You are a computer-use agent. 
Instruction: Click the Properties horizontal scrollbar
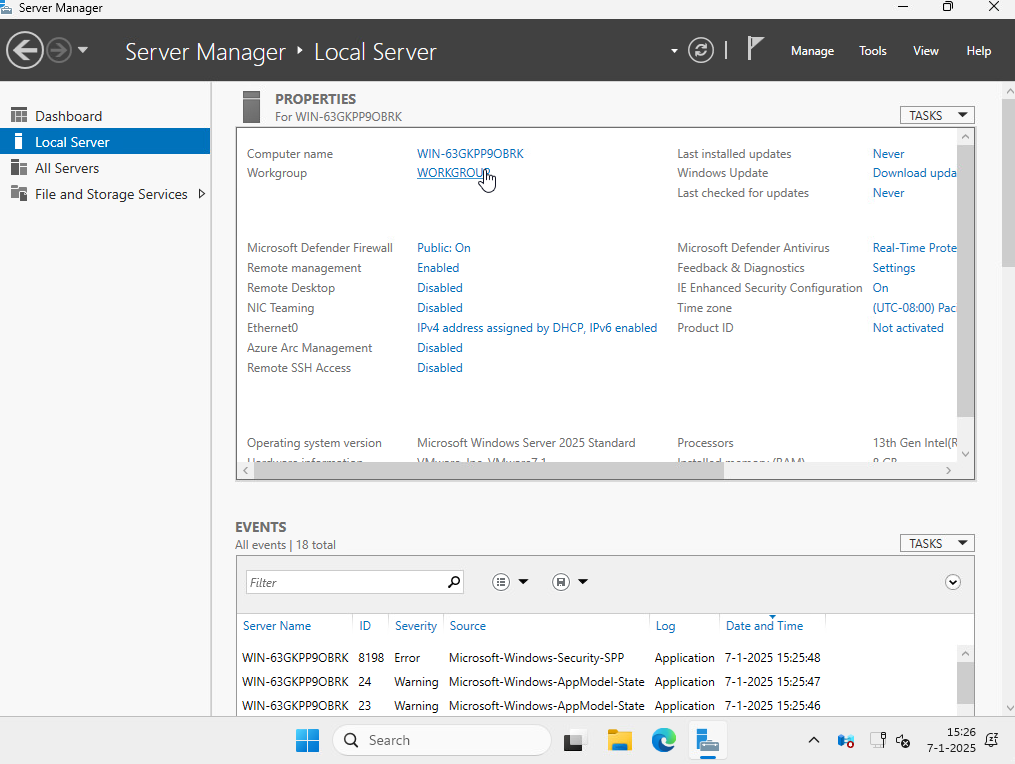point(489,471)
